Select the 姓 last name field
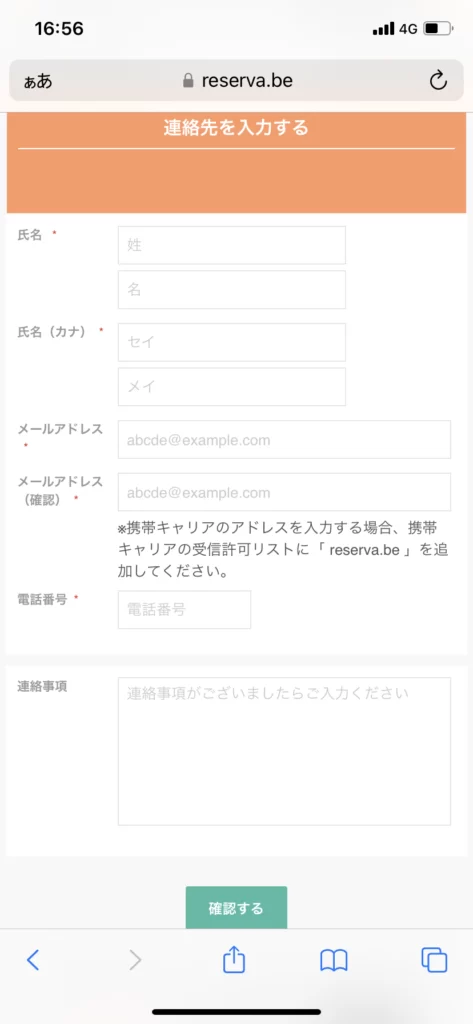This screenshot has width=473, height=1024. [x=232, y=245]
